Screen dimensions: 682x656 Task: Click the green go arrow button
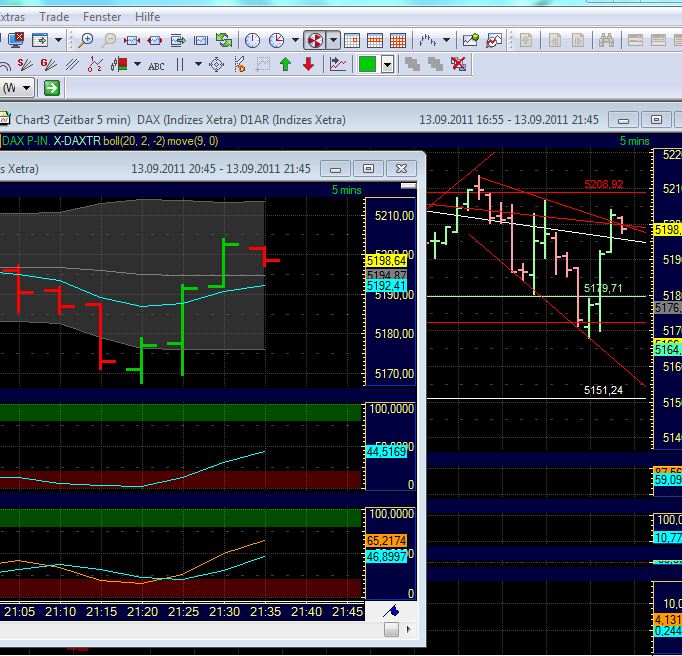tap(52, 88)
